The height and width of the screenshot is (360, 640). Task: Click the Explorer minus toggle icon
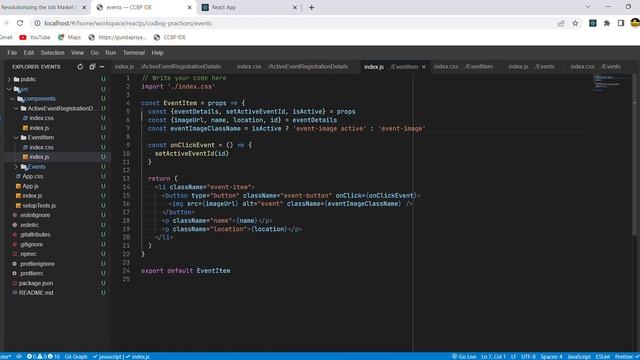click(102, 67)
